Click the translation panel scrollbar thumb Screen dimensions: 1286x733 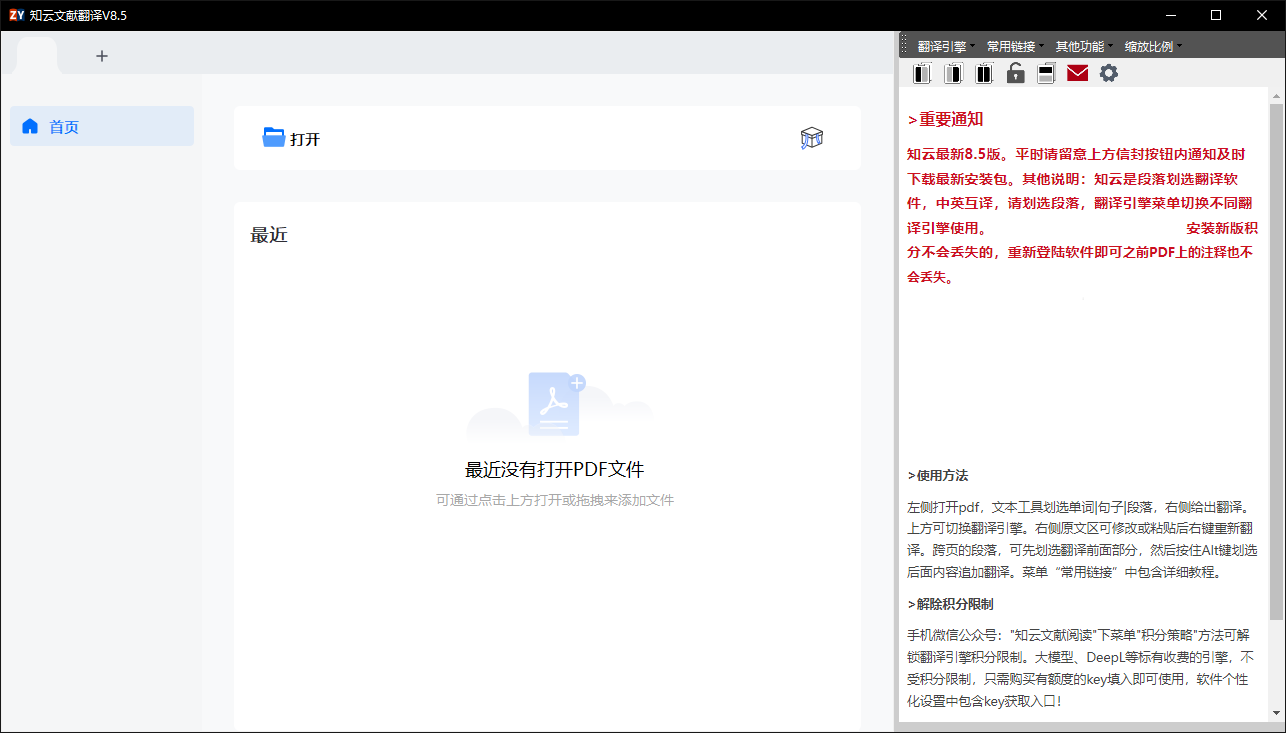[x=1276, y=360]
